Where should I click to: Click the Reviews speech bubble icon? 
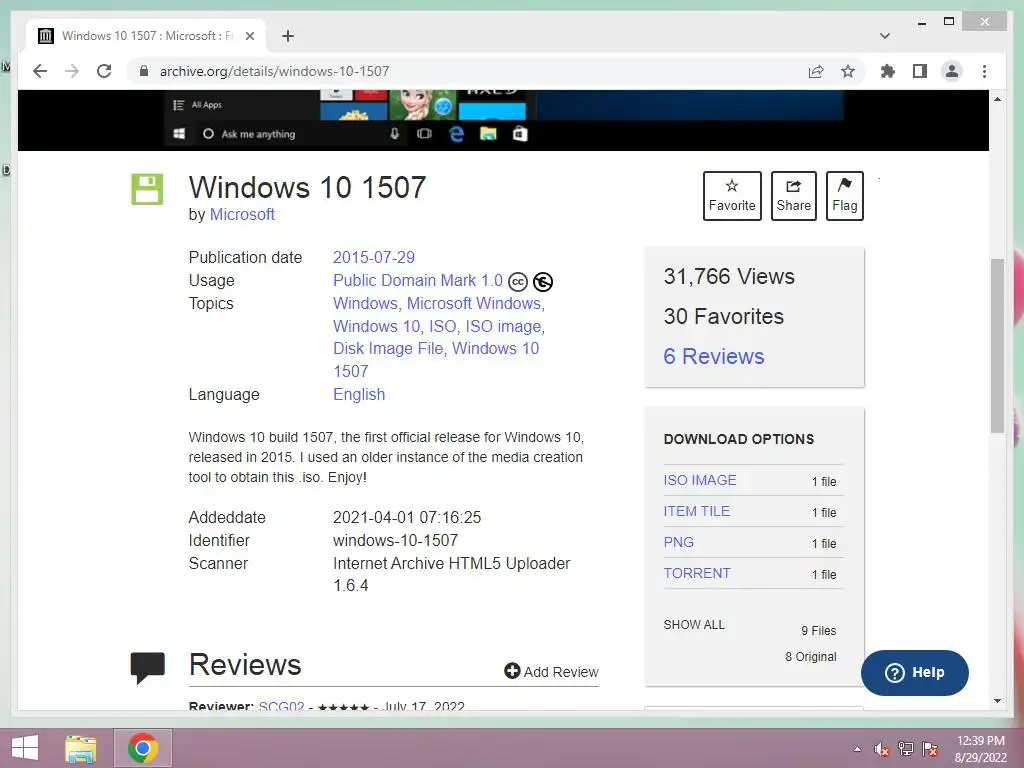[148, 667]
